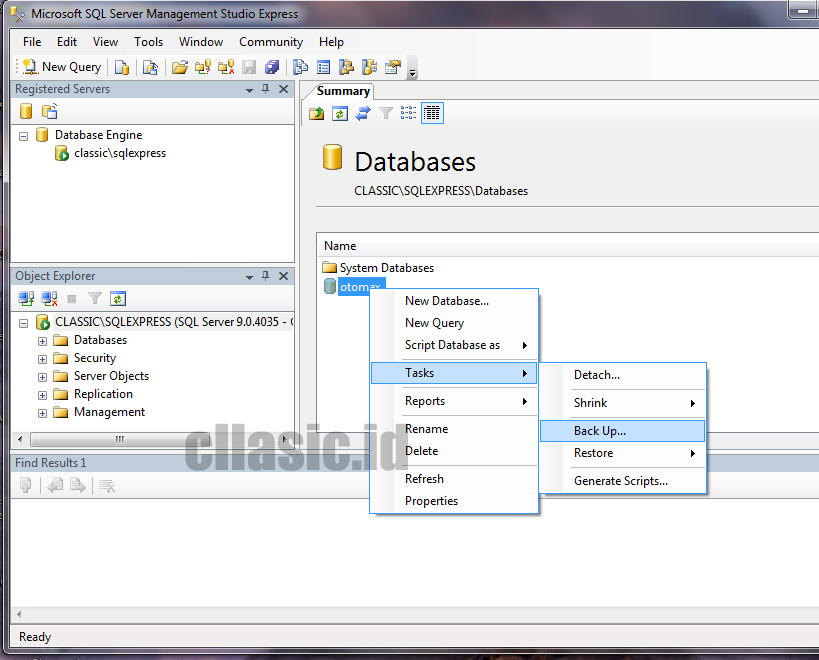
Task: Collapse the Database Engine node
Action: pyautogui.click(x=24, y=136)
